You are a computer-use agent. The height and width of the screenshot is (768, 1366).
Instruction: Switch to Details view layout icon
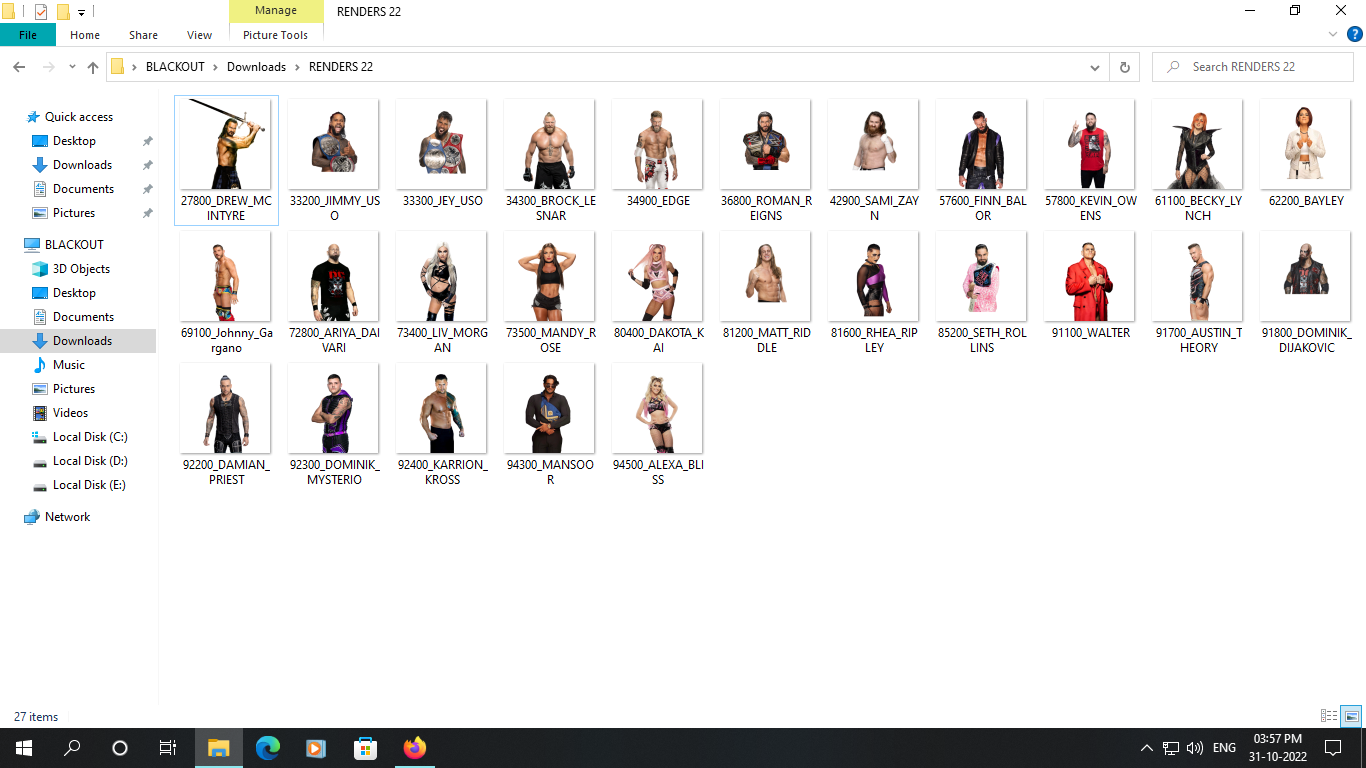(x=1329, y=716)
